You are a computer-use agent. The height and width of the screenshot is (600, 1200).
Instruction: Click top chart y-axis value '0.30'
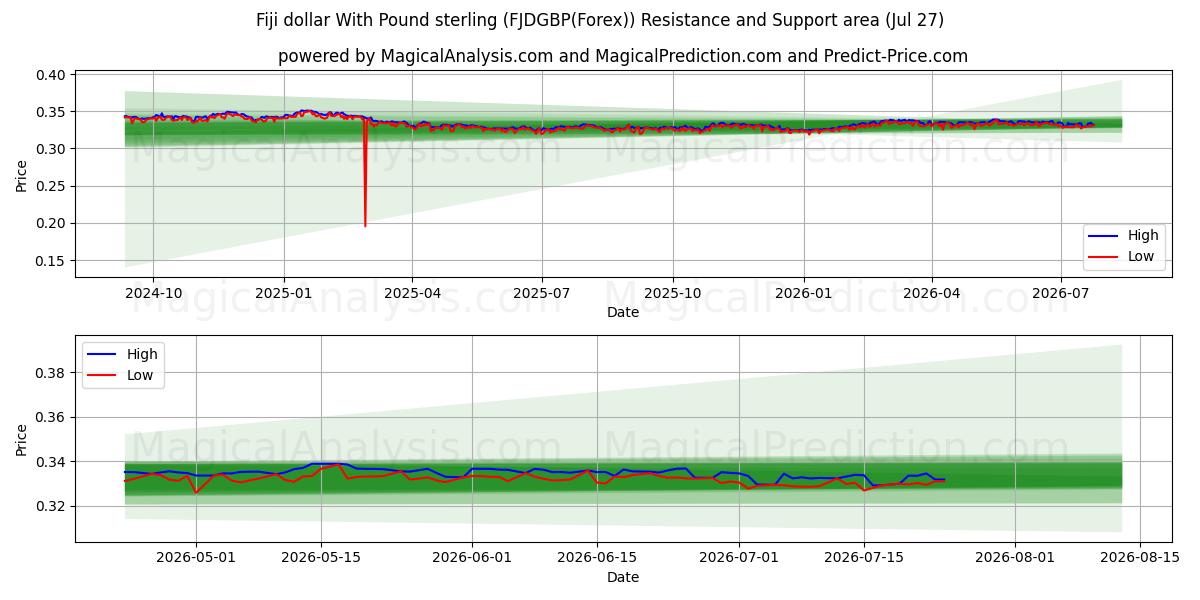tap(51, 149)
